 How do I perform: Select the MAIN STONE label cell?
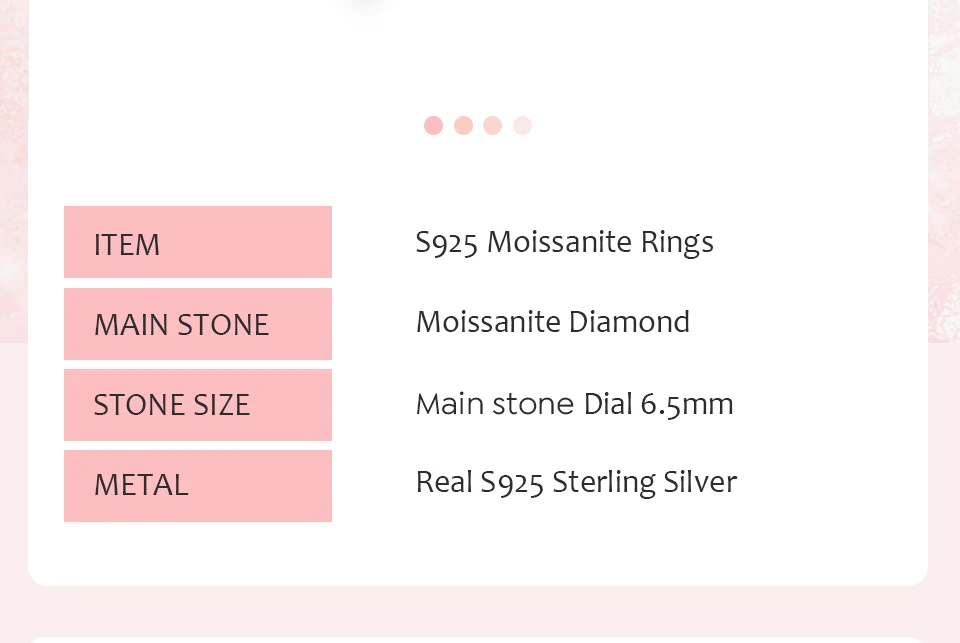197,324
